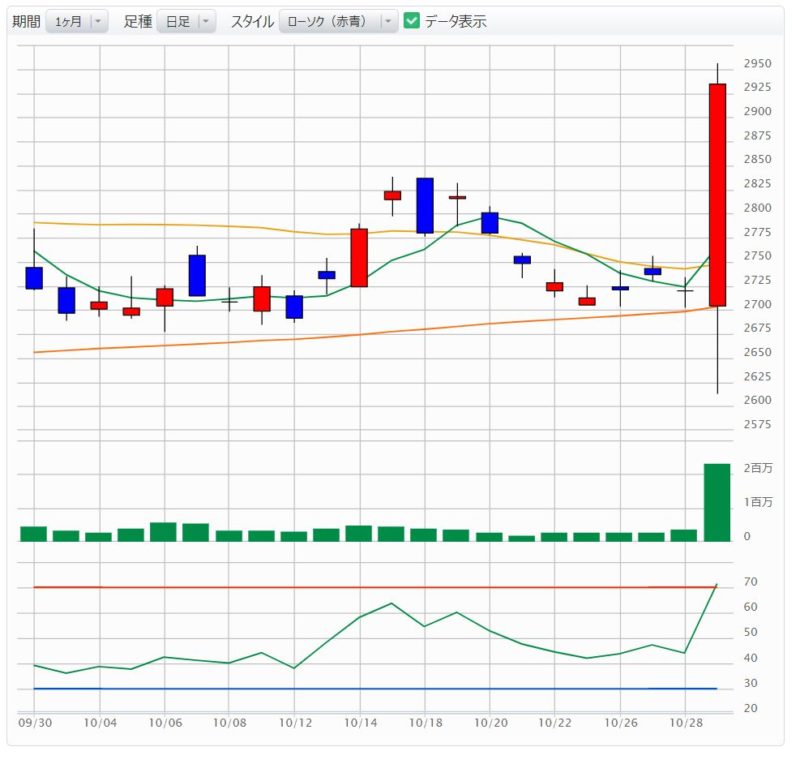Click the 10/26 date label

[x=621, y=723]
